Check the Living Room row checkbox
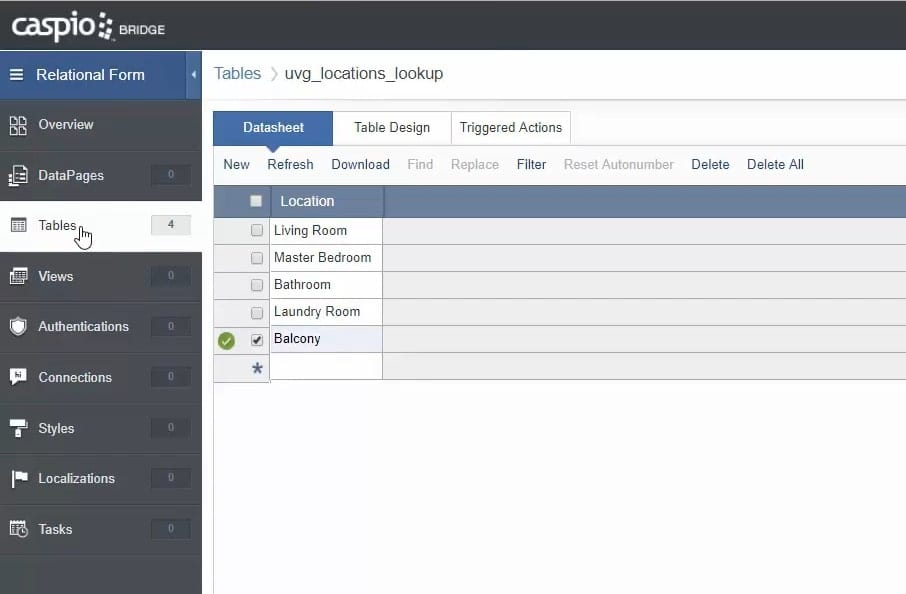Image resolution: width=906 pixels, height=594 pixels. (257, 231)
